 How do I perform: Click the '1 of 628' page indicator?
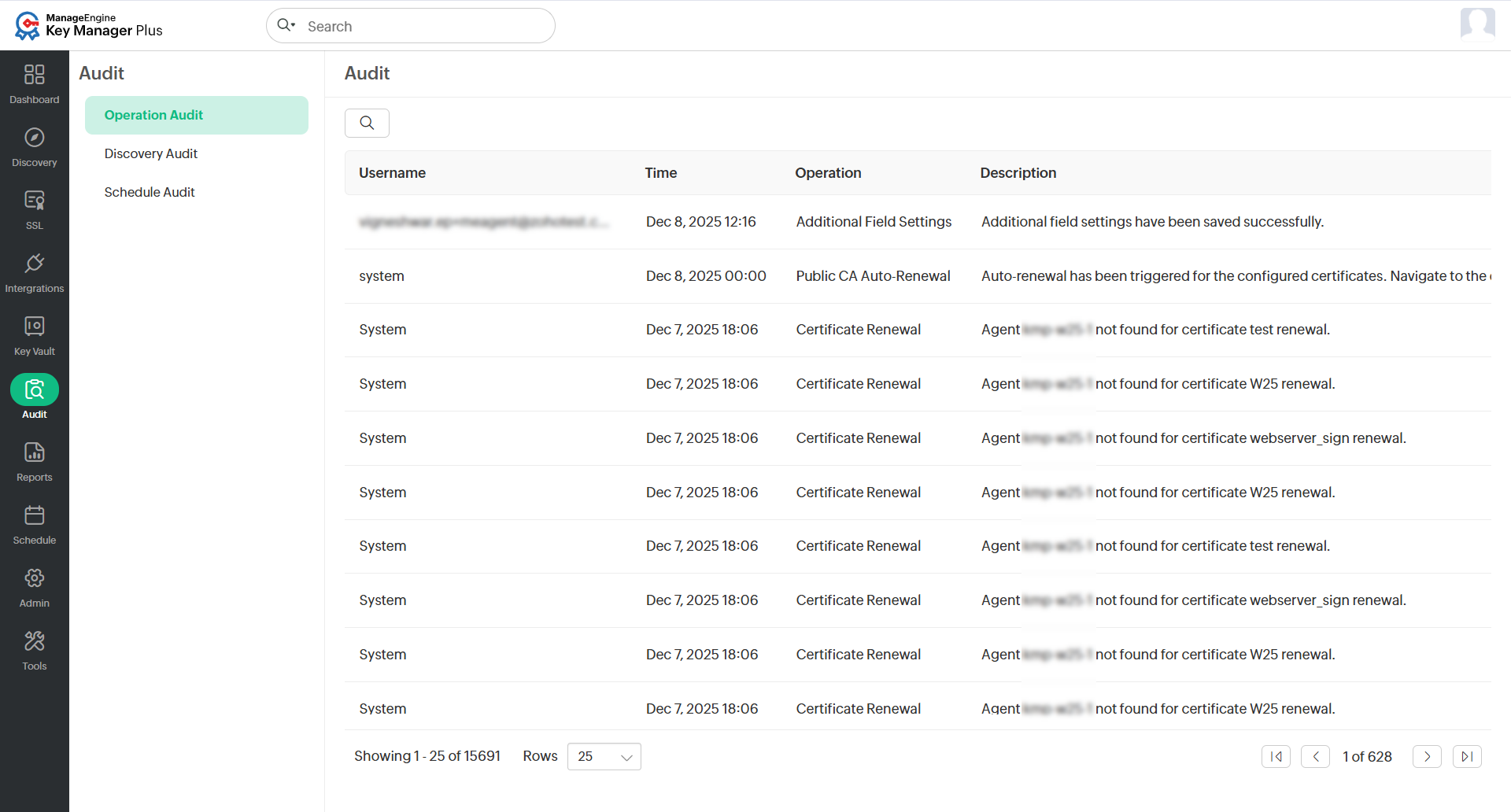coord(1367,757)
